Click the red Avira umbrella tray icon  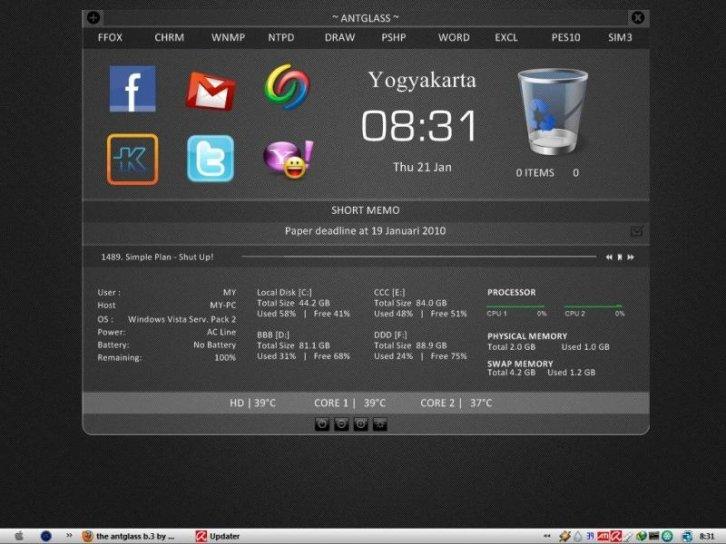616,536
